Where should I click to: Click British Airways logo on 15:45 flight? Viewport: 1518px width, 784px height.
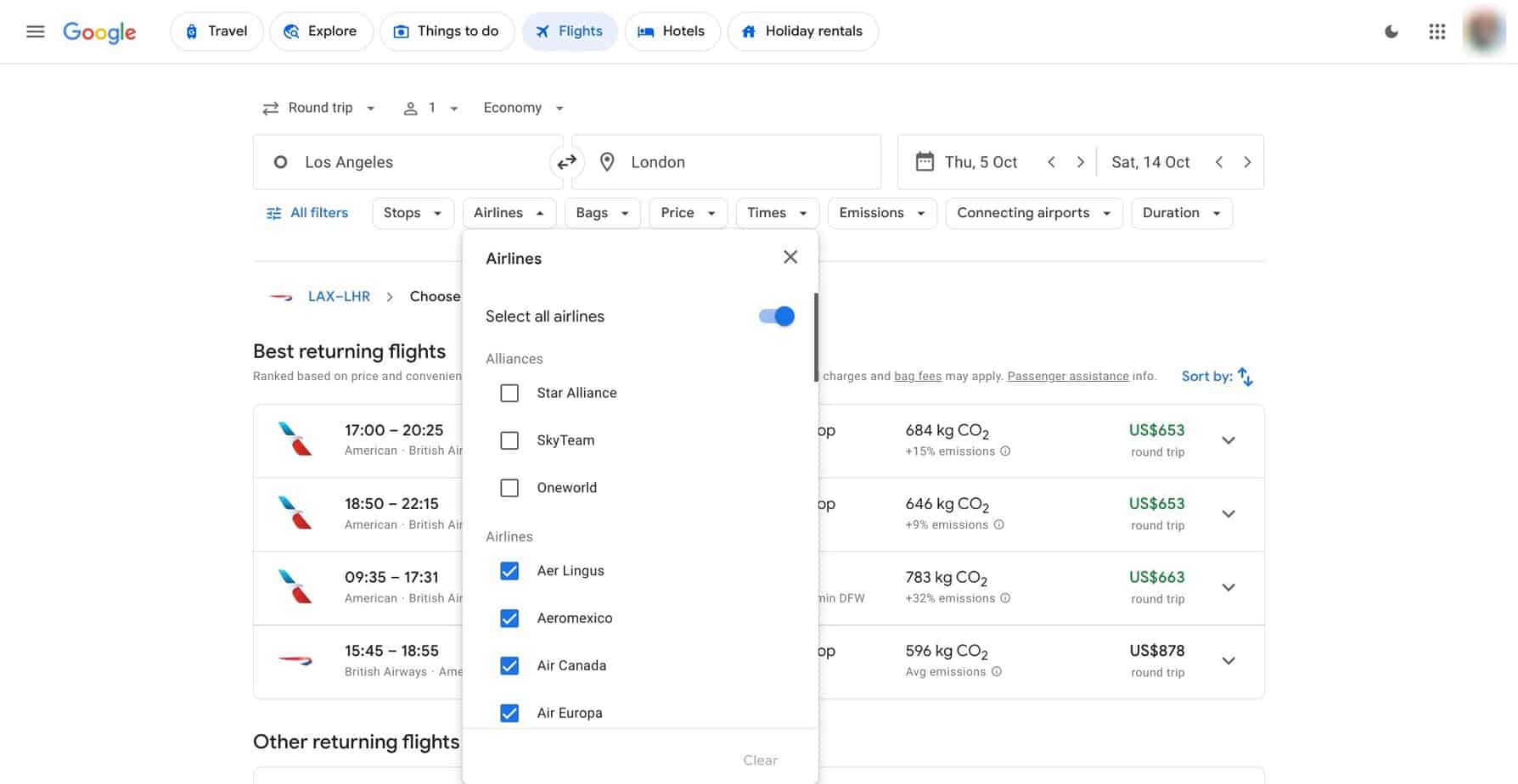tap(295, 660)
